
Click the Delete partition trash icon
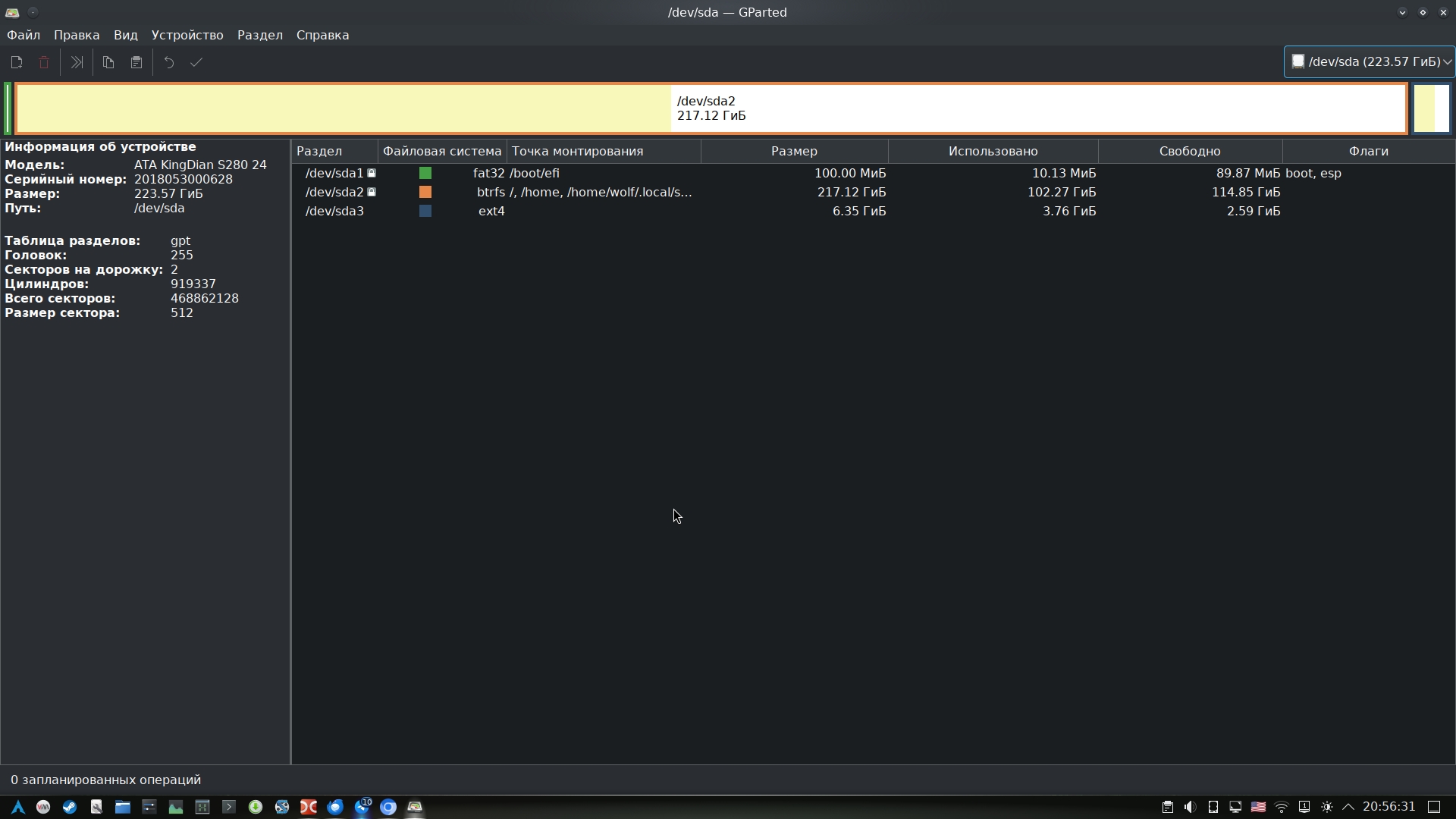pos(44,63)
